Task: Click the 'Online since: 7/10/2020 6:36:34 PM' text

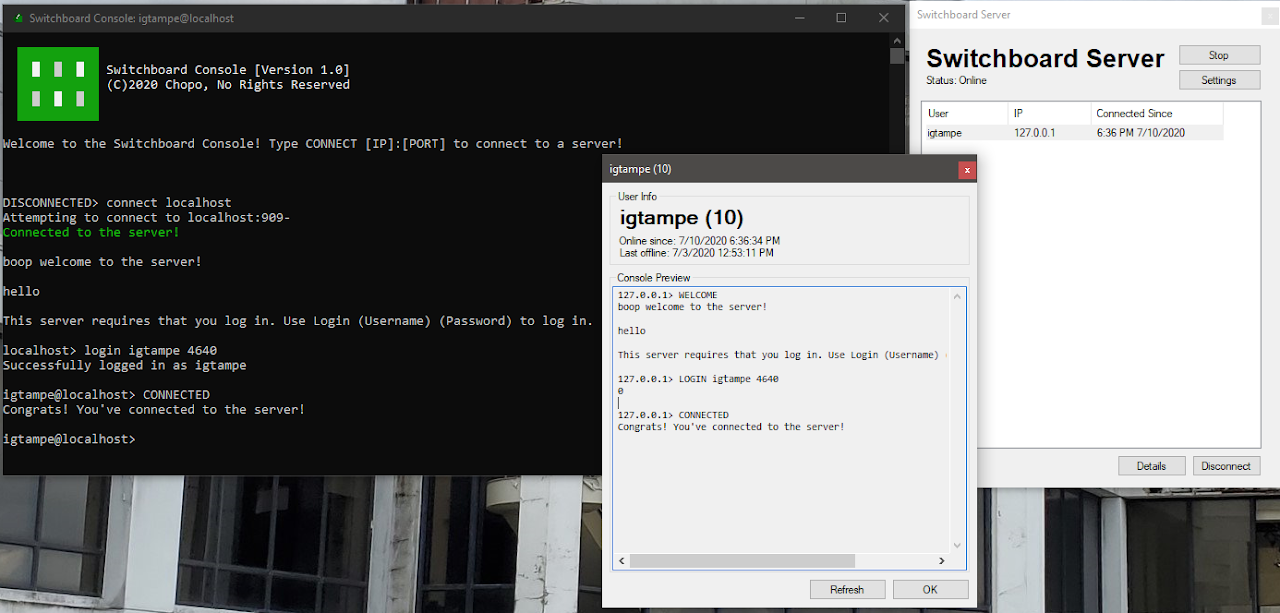Action: [699, 241]
